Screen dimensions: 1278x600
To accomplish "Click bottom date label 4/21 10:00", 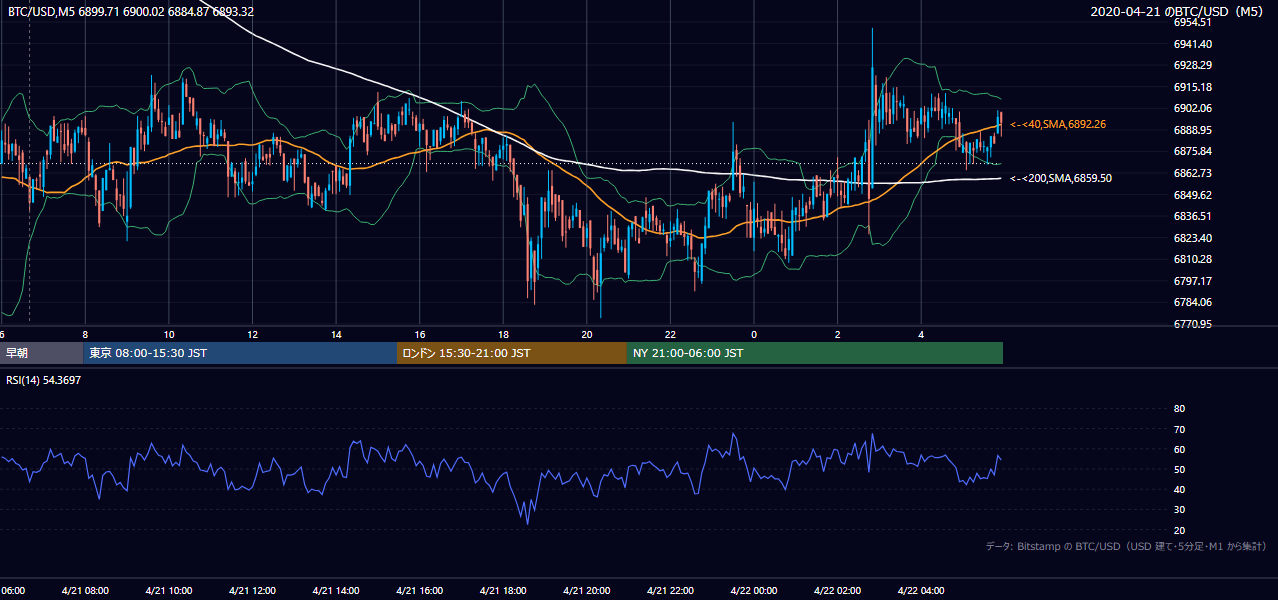I will [x=168, y=590].
